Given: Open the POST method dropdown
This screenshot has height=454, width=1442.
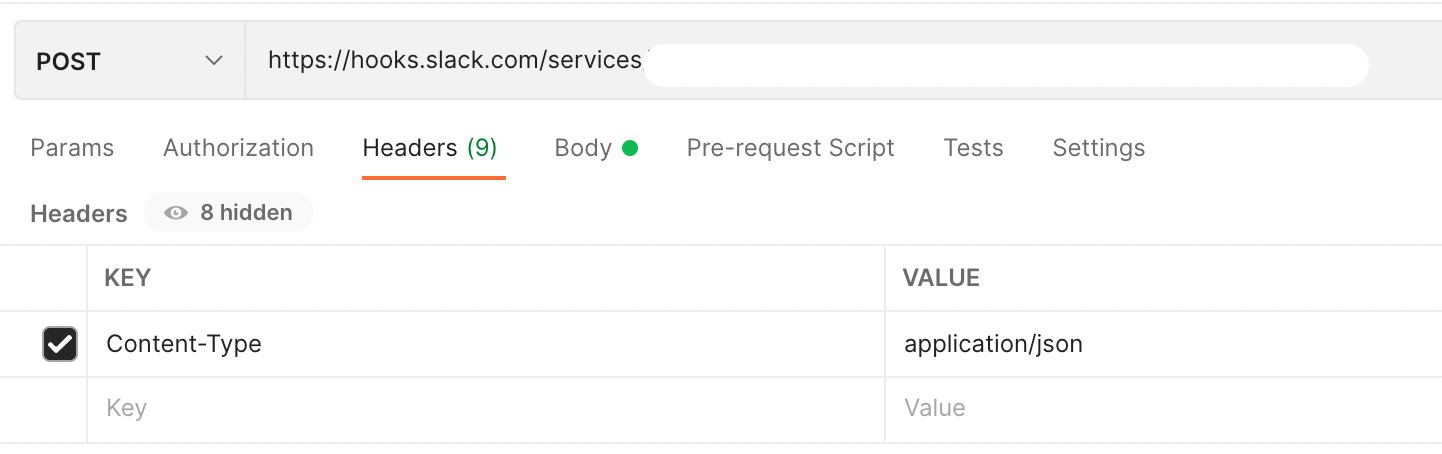Looking at the screenshot, I should (x=130, y=62).
